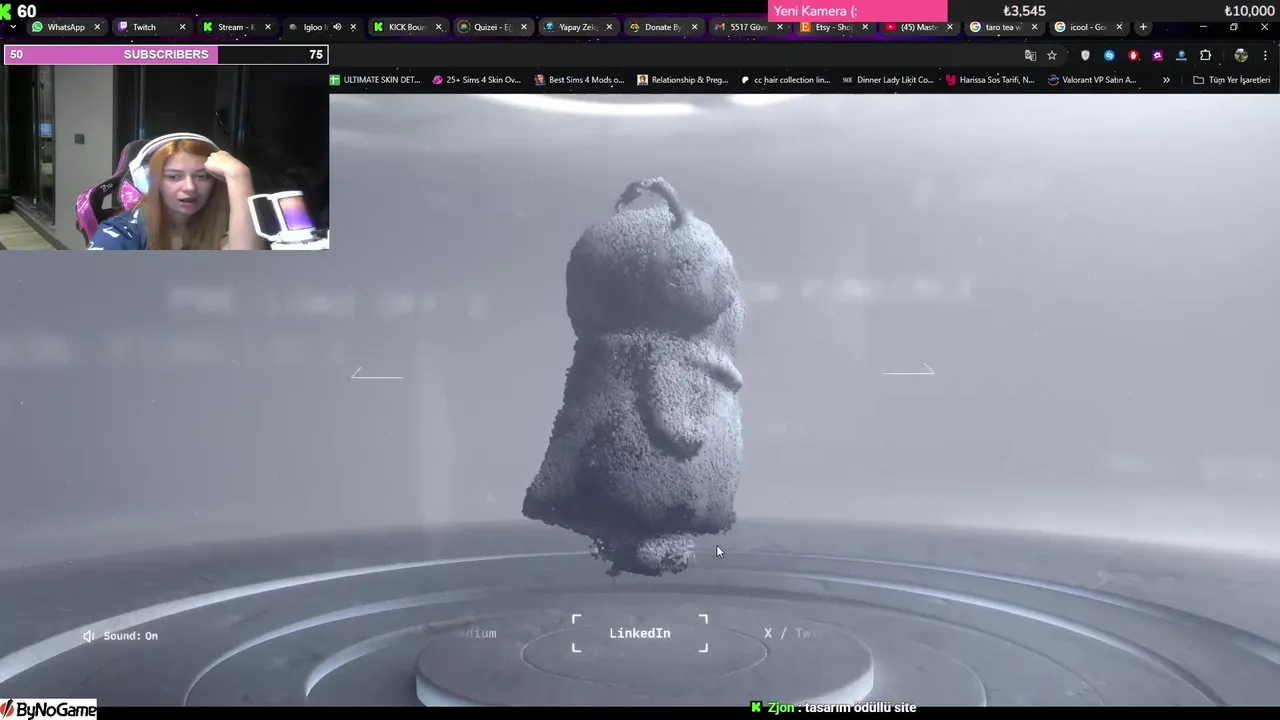Open the Chrome three-dot menu
Screen dimensions: 1280x720
click(x=1265, y=55)
